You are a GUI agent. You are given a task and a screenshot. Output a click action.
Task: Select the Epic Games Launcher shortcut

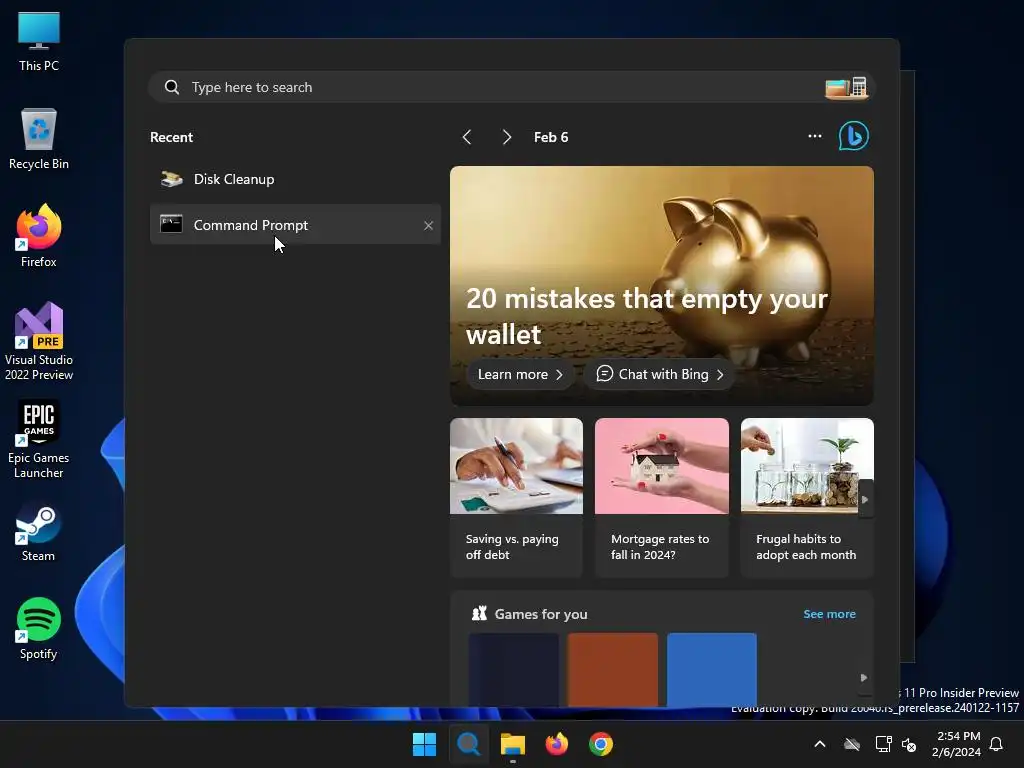point(39,440)
